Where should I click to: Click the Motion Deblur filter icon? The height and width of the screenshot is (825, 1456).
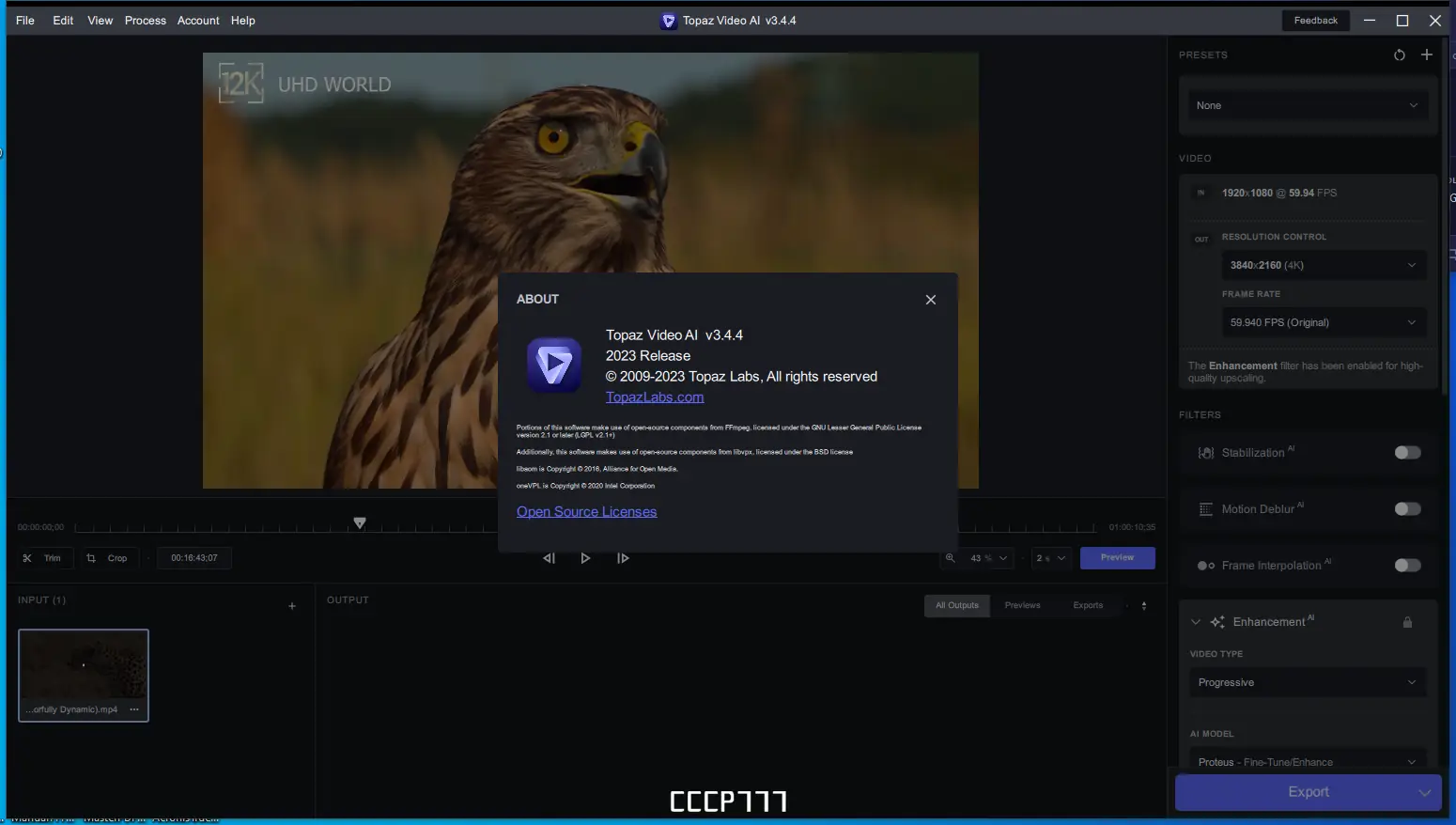coord(1206,509)
